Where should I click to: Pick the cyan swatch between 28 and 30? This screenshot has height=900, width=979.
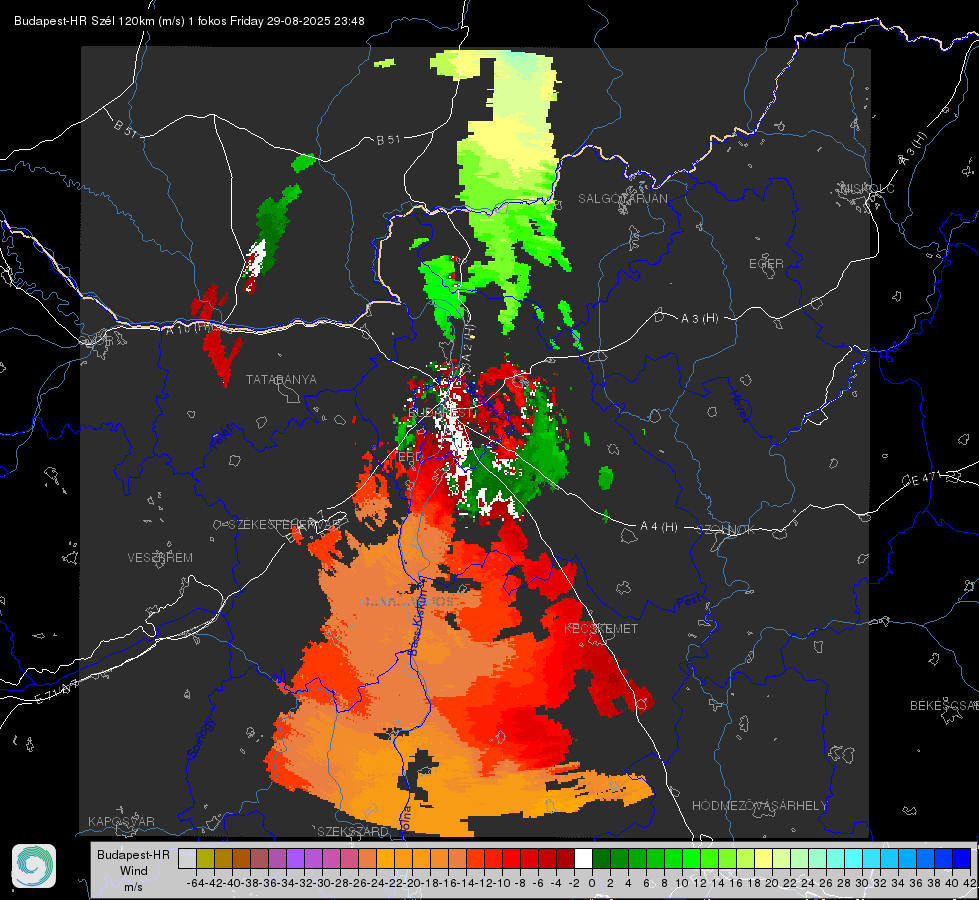point(854,859)
